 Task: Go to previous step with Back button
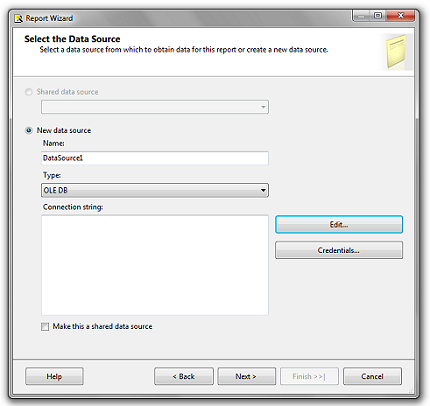(x=184, y=376)
